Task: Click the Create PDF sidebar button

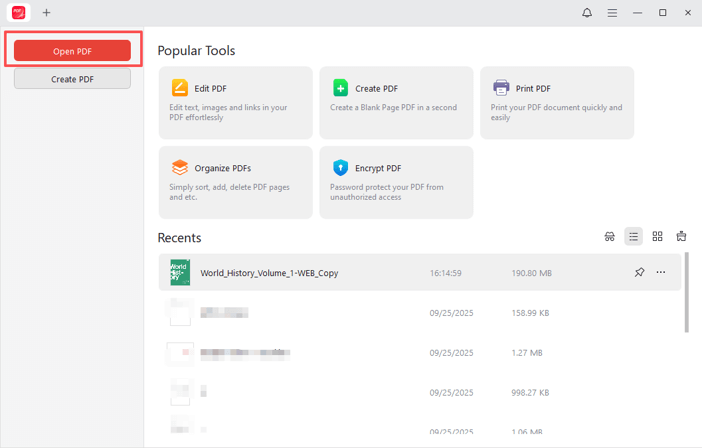Action: 72,79
